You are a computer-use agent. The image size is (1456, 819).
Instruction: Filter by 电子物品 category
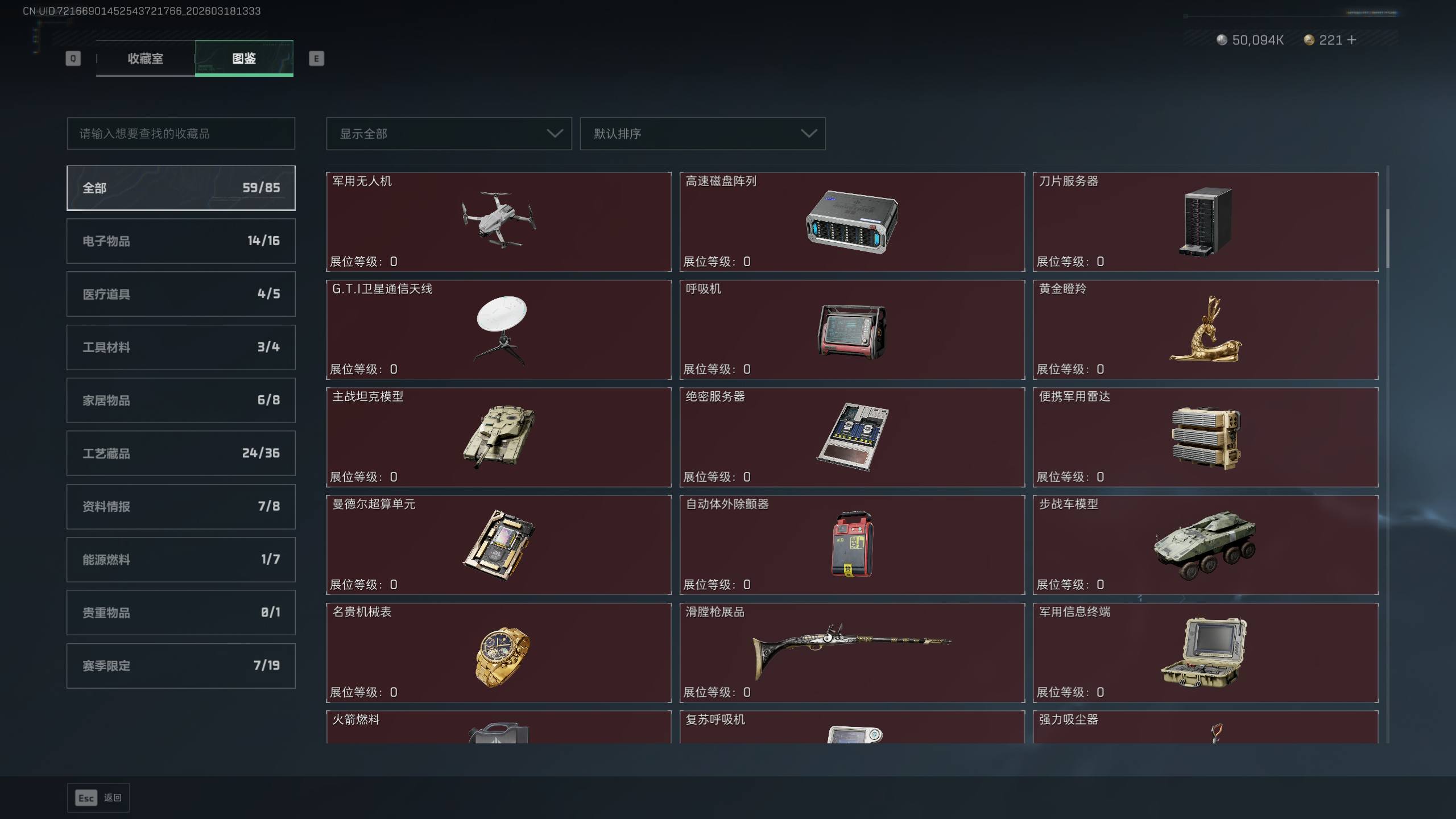pos(181,241)
